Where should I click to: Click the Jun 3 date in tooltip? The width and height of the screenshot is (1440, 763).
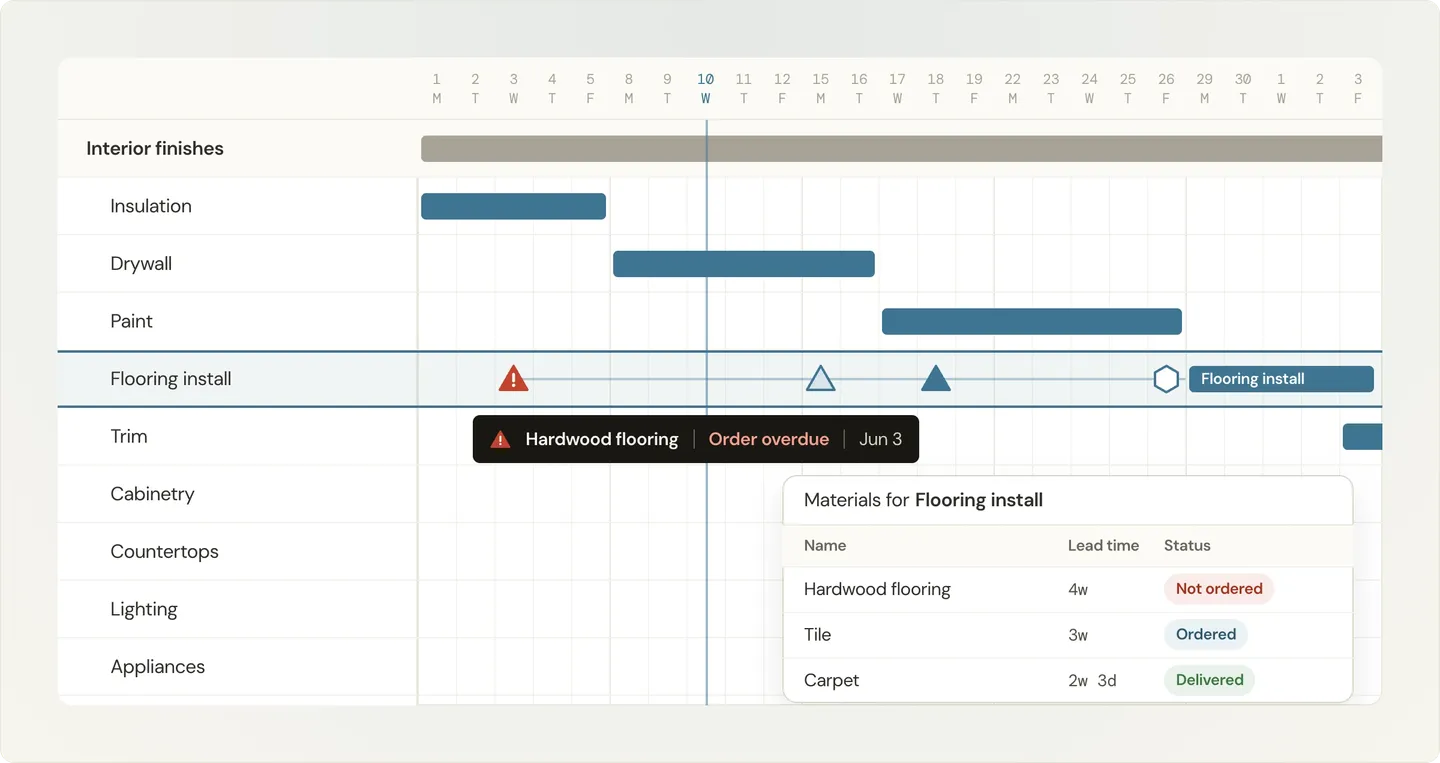(x=881, y=439)
